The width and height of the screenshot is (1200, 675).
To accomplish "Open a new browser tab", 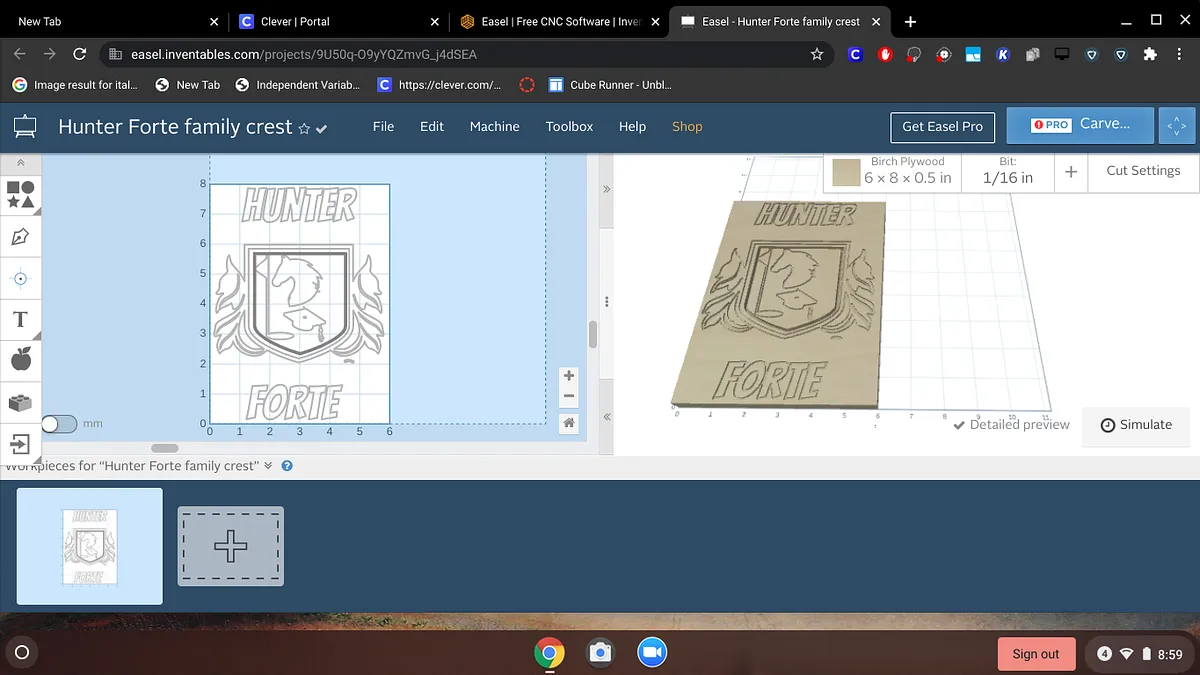I will pyautogui.click(x=910, y=21).
